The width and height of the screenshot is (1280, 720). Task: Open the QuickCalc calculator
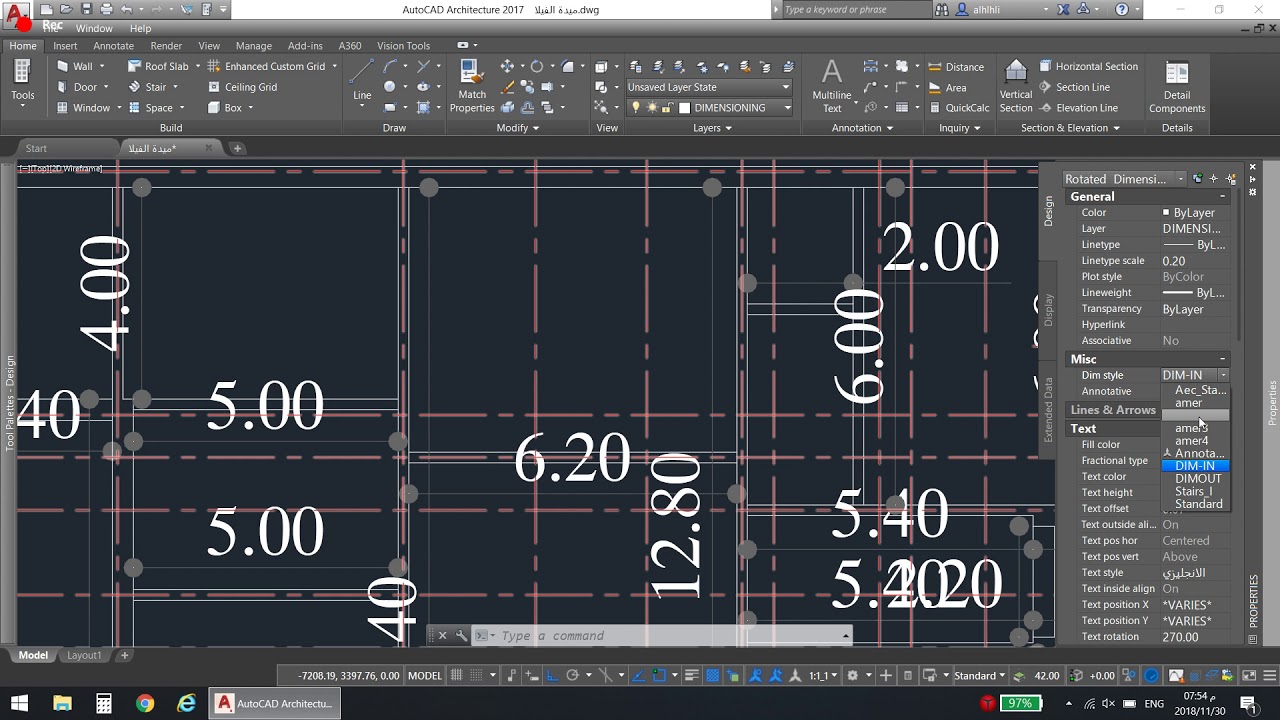(x=958, y=108)
